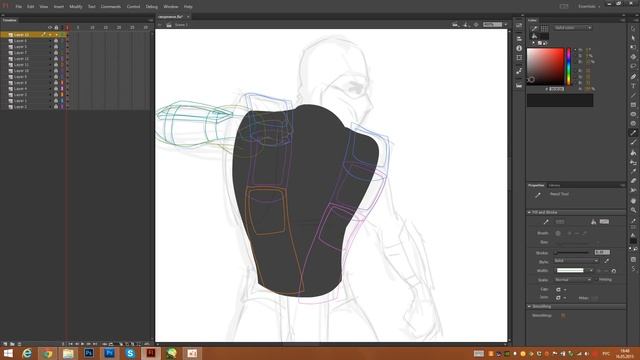Select the Text tool
The image size is (640, 360).
tap(633, 86)
